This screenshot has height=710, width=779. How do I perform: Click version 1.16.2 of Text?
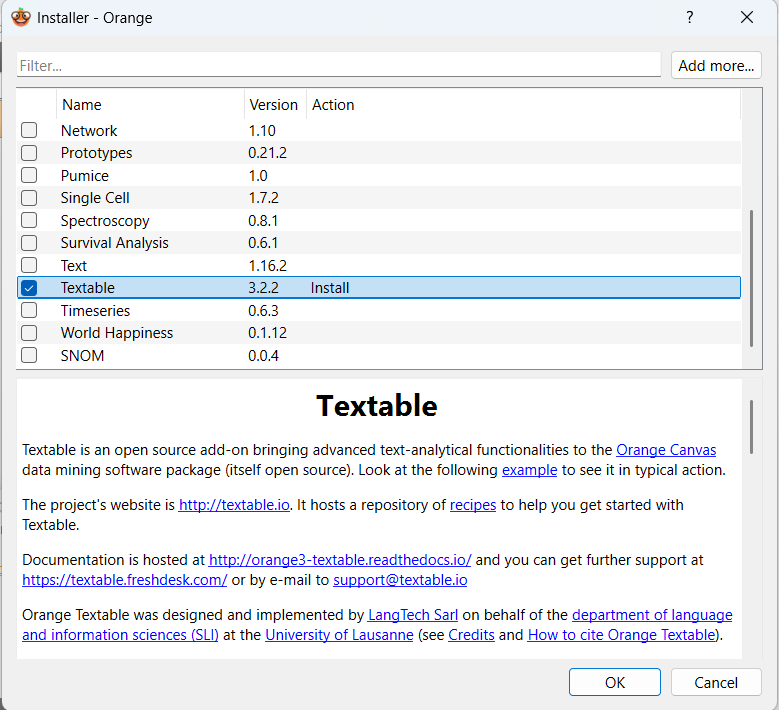[267, 265]
